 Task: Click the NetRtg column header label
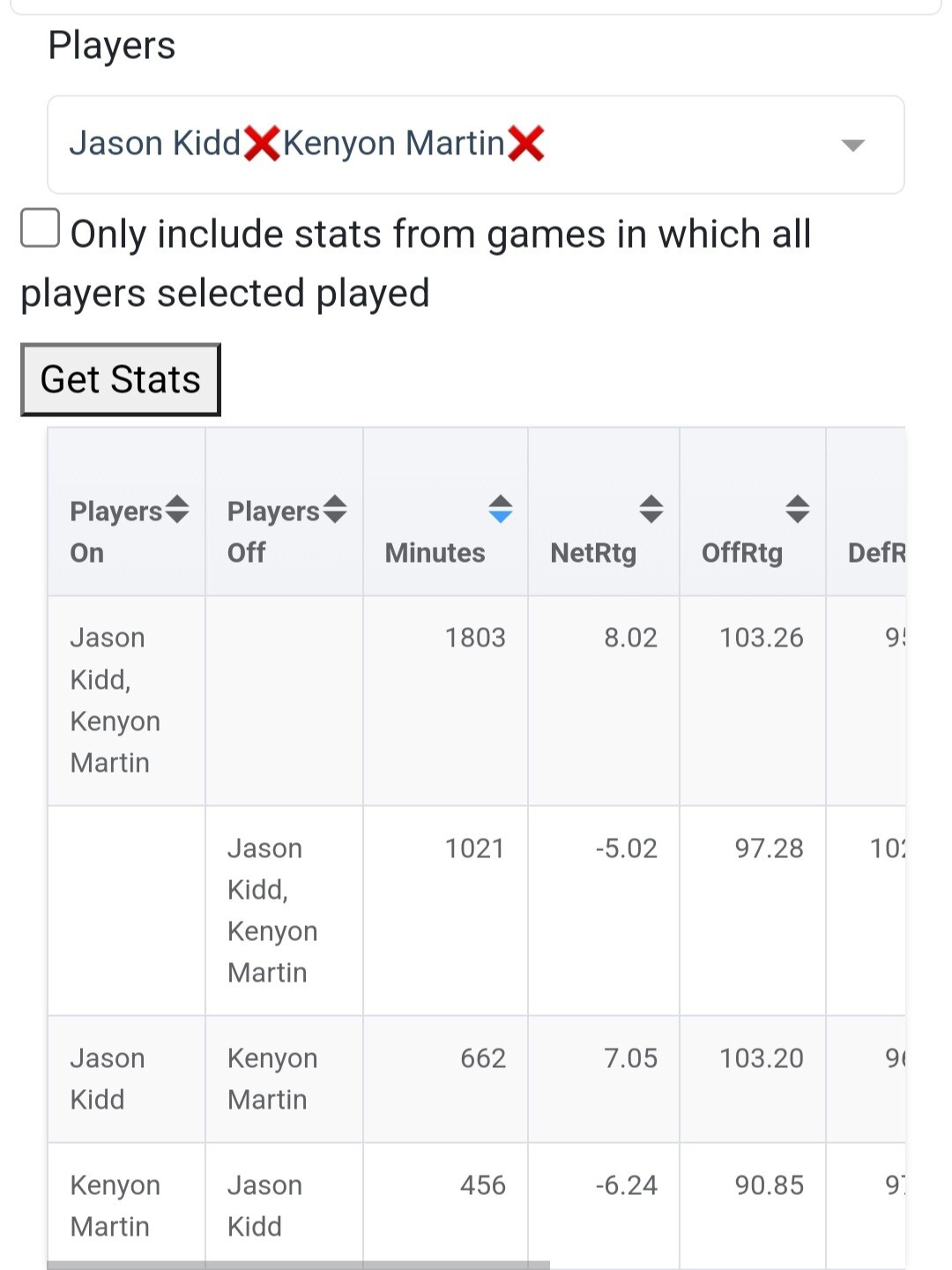pyautogui.click(x=593, y=553)
